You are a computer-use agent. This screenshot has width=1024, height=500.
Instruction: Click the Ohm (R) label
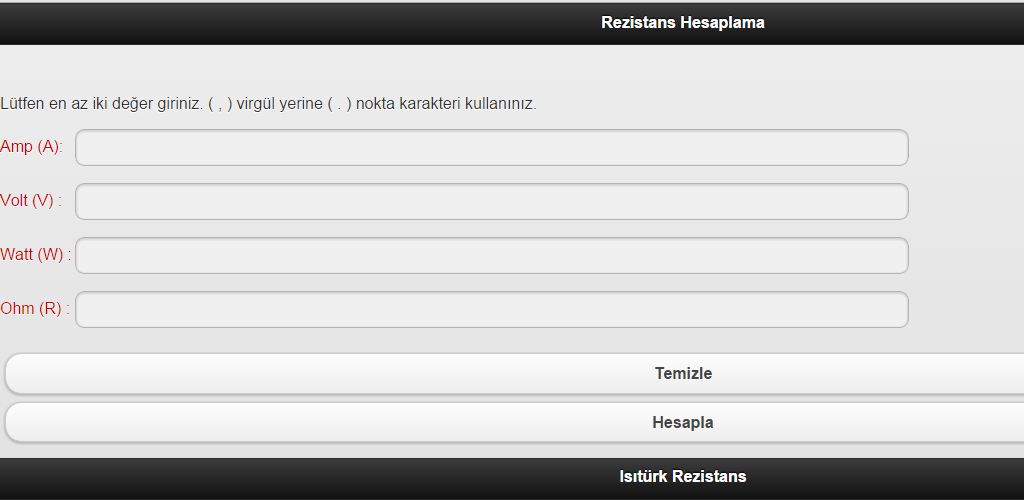tap(34, 309)
